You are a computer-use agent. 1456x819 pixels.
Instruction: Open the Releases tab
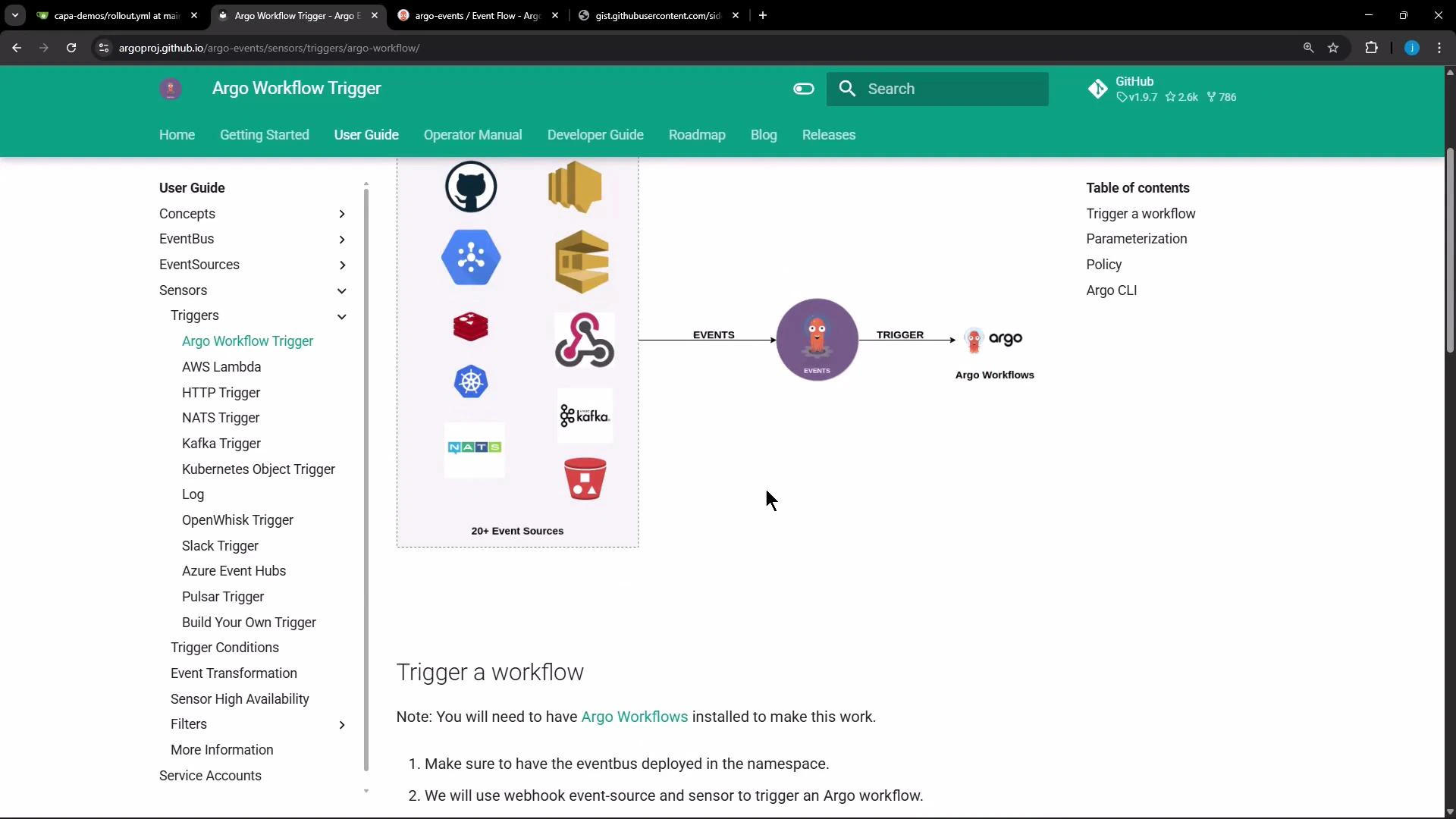(x=829, y=135)
